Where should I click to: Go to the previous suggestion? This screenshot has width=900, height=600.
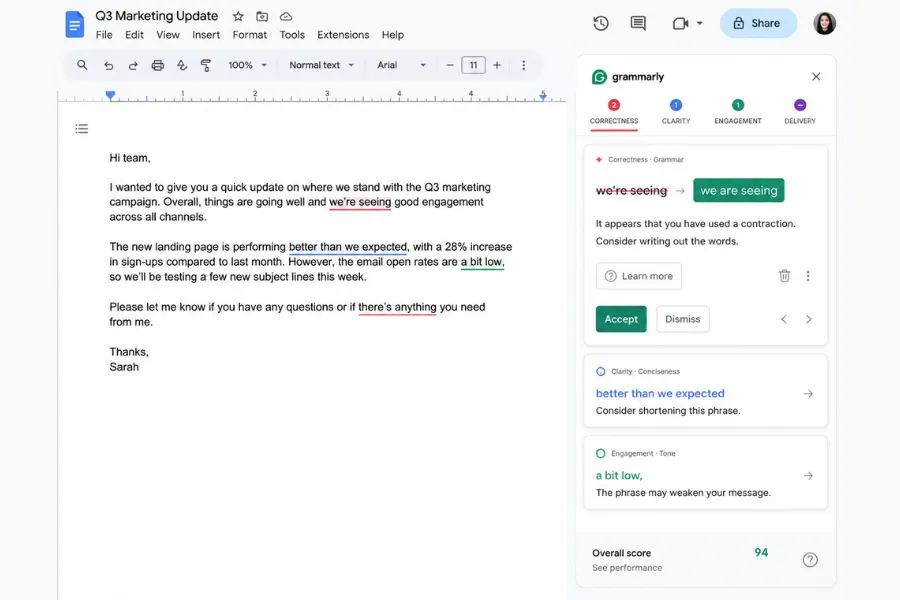(783, 319)
